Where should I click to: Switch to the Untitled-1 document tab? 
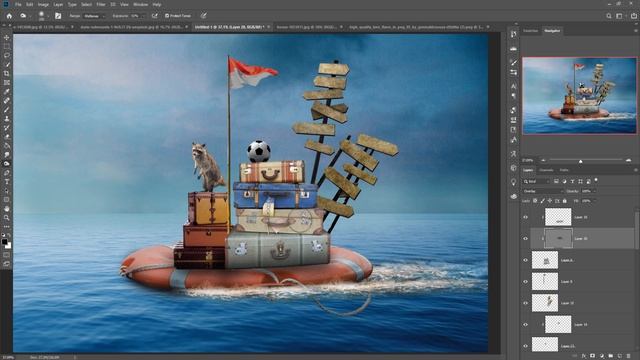coord(229,27)
